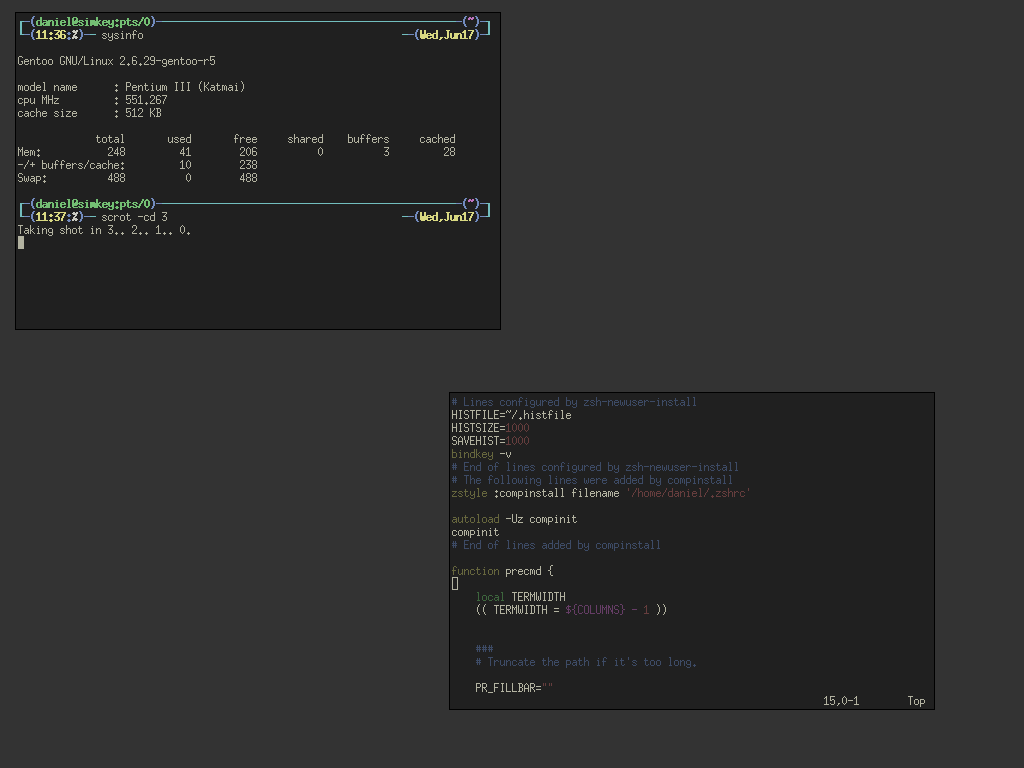
Task: Click the bindkey -v line
Action: click(481, 454)
